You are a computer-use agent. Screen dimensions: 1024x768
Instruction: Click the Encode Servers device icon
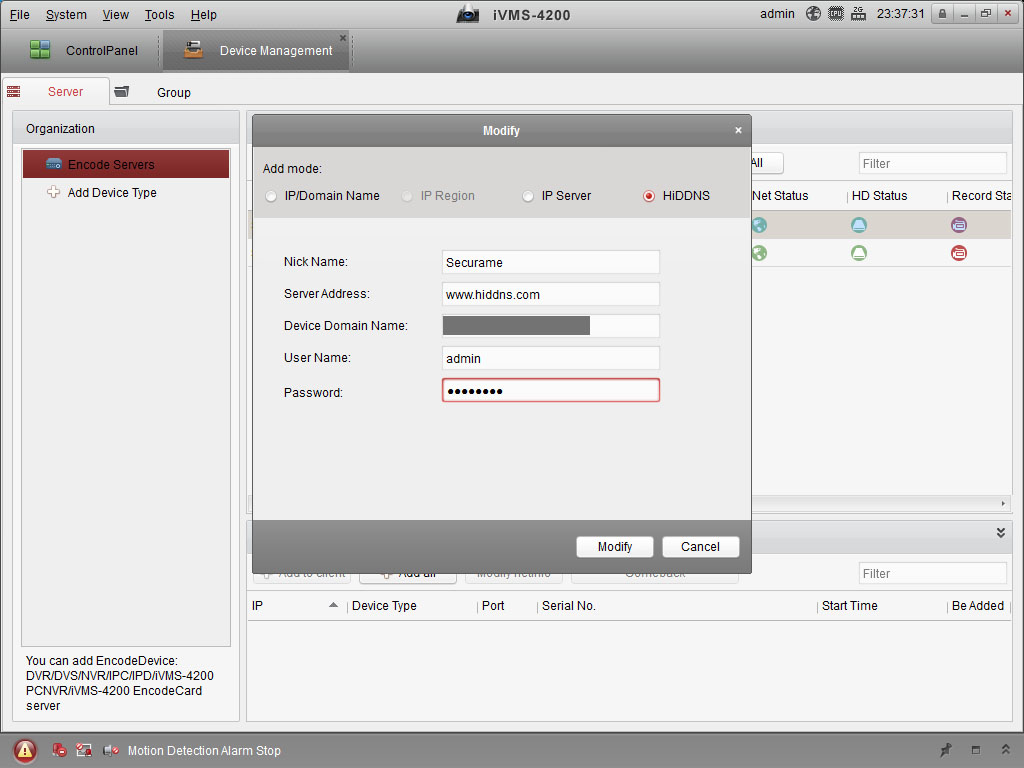[54, 164]
